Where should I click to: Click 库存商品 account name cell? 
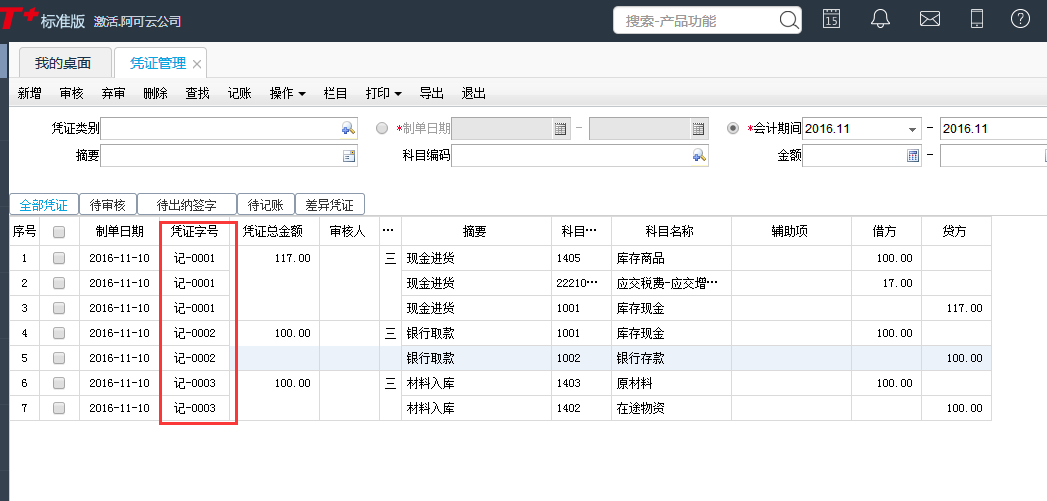[671, 259]
